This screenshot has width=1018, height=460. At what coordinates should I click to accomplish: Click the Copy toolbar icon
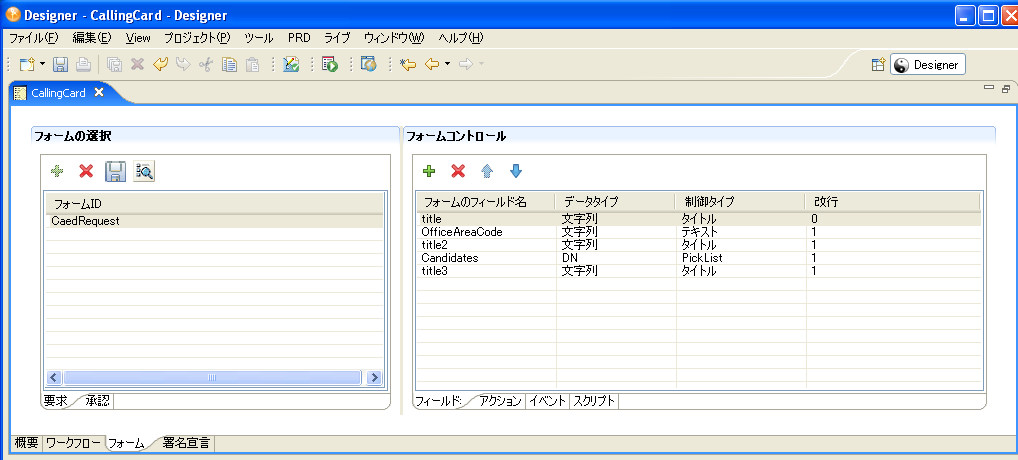229,64
